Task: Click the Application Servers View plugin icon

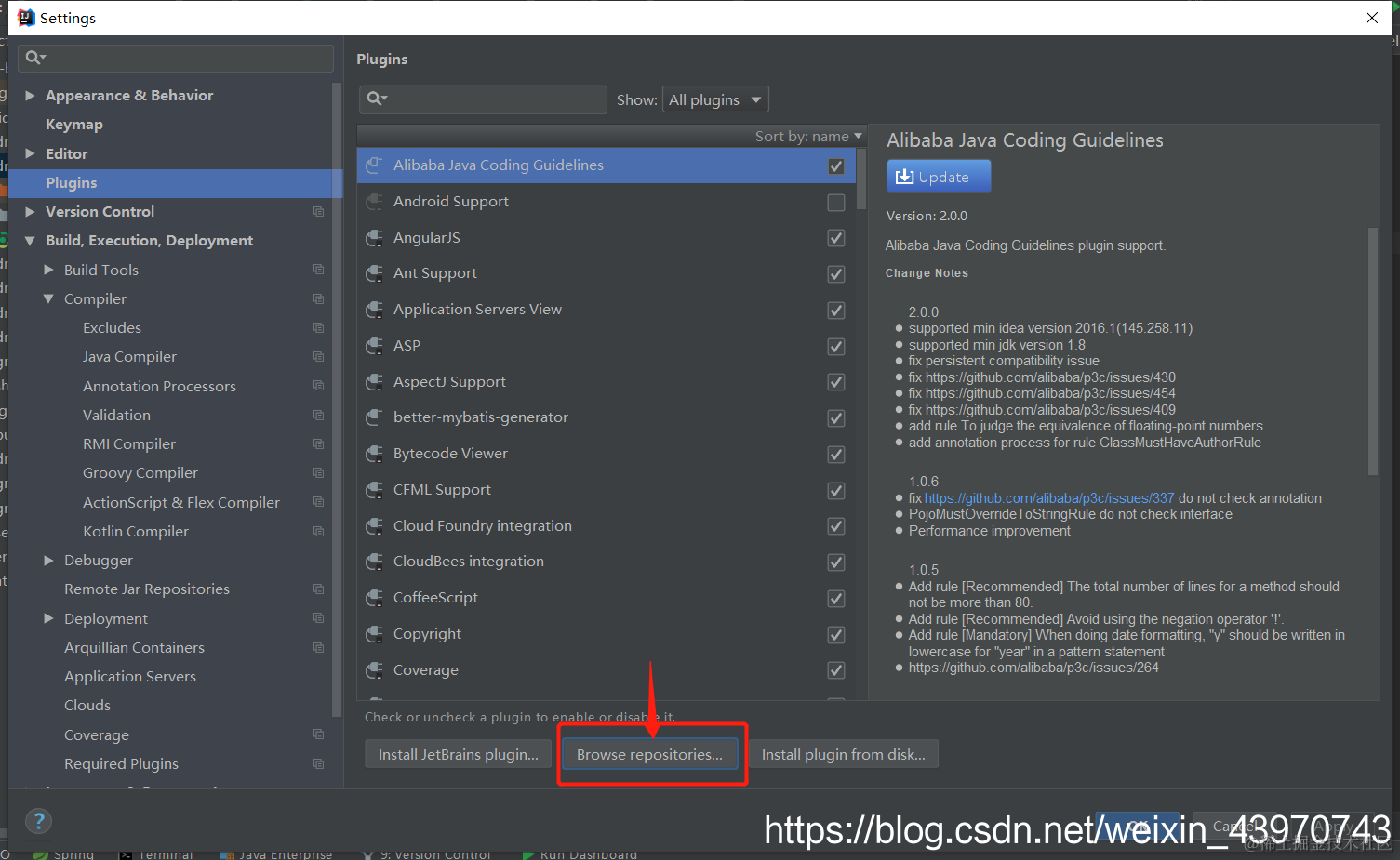Action: click(x=374, y=310)
